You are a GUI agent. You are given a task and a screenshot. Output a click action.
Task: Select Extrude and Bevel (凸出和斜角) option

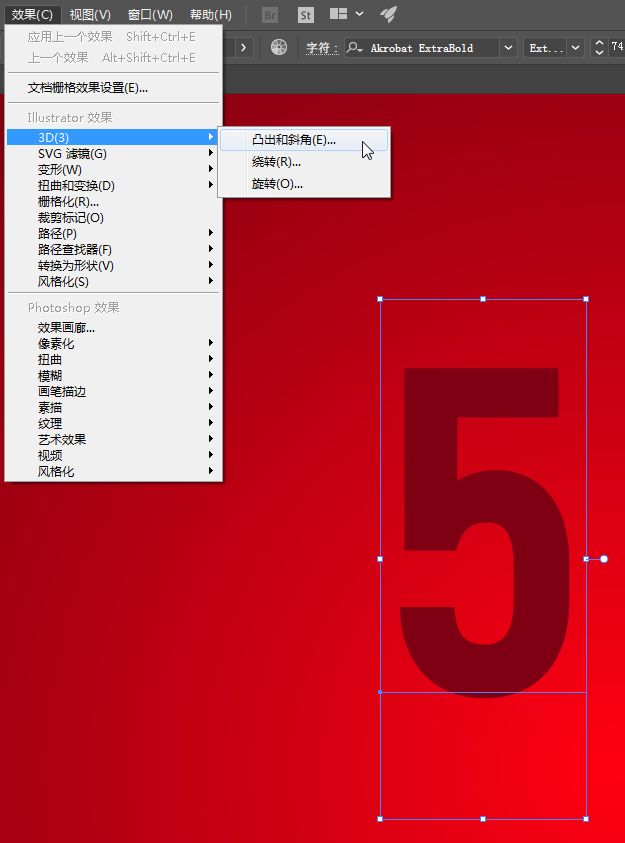pos(294,140)
